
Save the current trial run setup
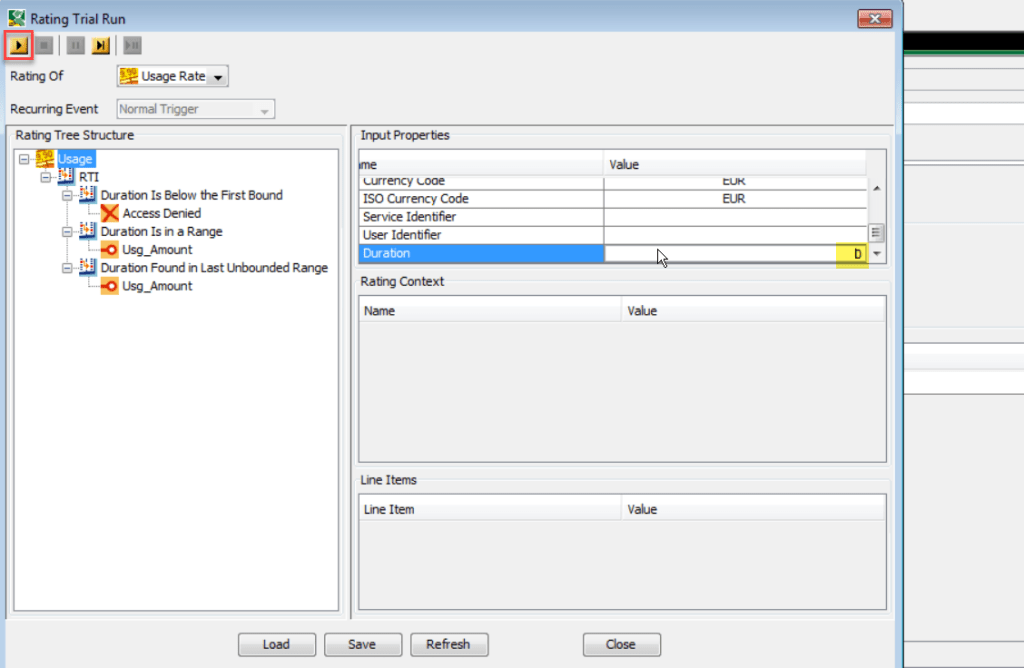(362, 644)
